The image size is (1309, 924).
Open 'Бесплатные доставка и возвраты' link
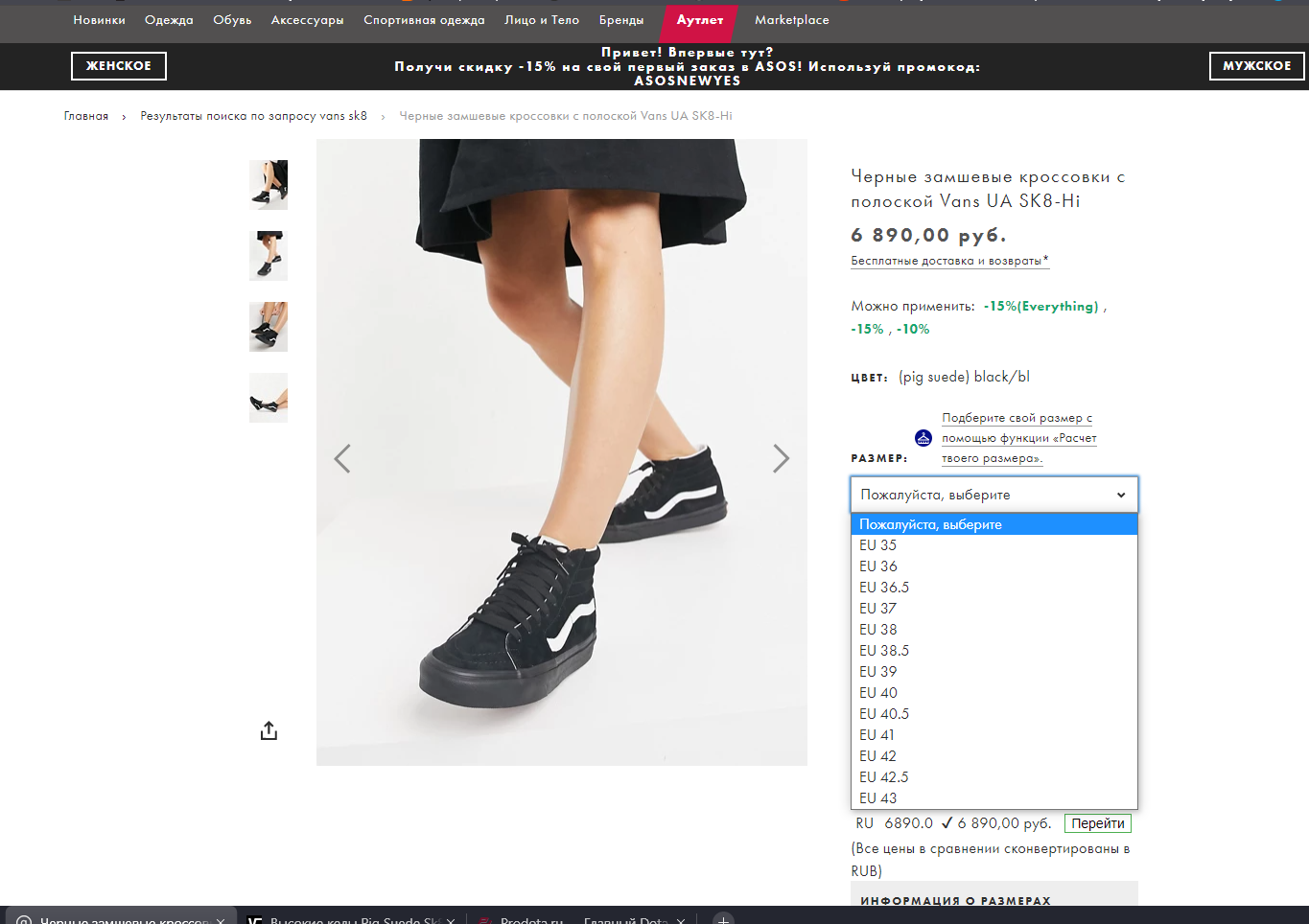click(x=948, y=261)
